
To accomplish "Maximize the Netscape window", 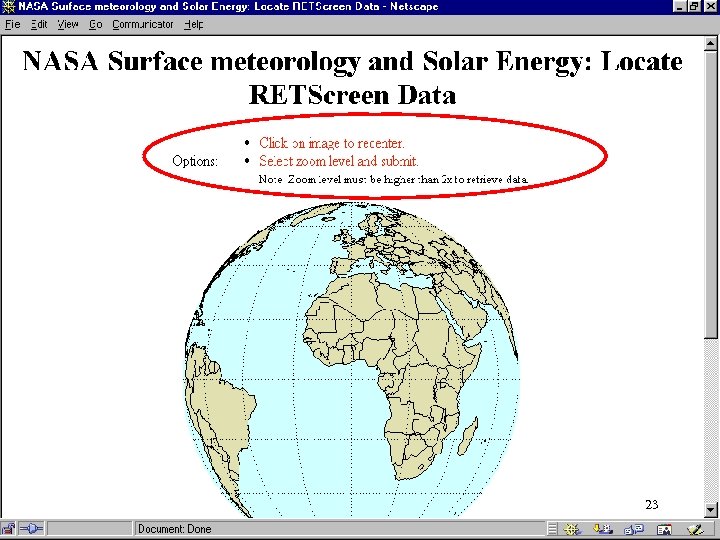I will click(x=694, y=7).
